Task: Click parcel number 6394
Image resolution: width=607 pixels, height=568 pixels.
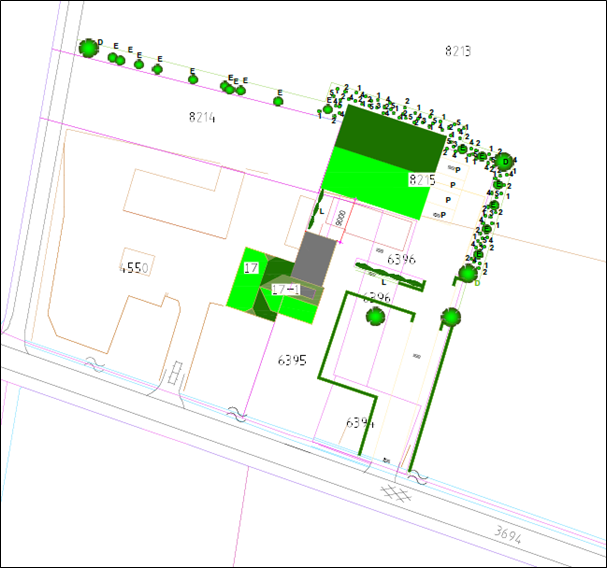Action: (360, 422)
